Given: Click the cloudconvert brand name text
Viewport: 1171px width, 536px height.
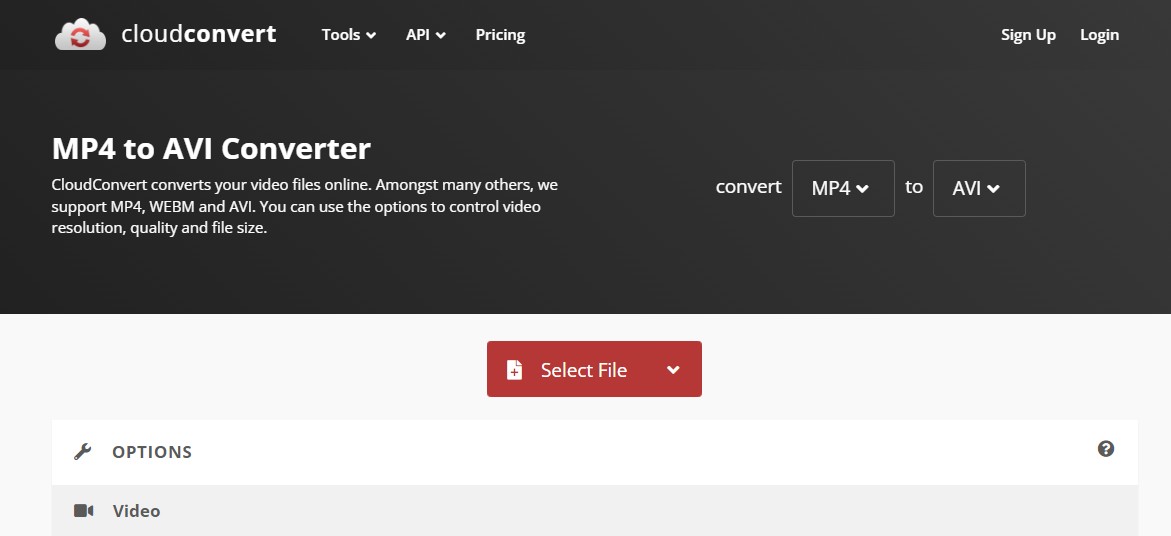Looking at the screenshot, I should point(199,34).
